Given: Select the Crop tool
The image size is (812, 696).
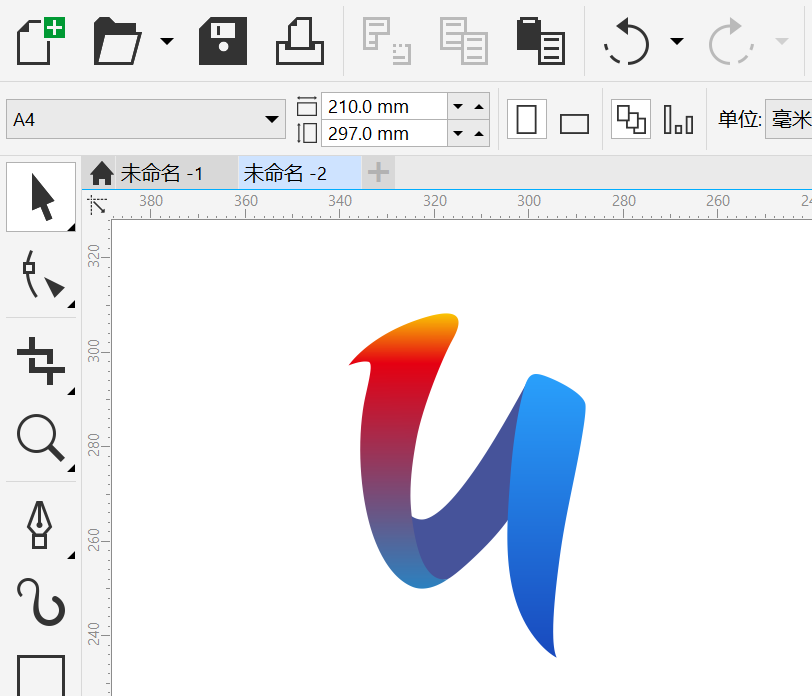Looking at the screenshot, I should click(x=40, y=362).
